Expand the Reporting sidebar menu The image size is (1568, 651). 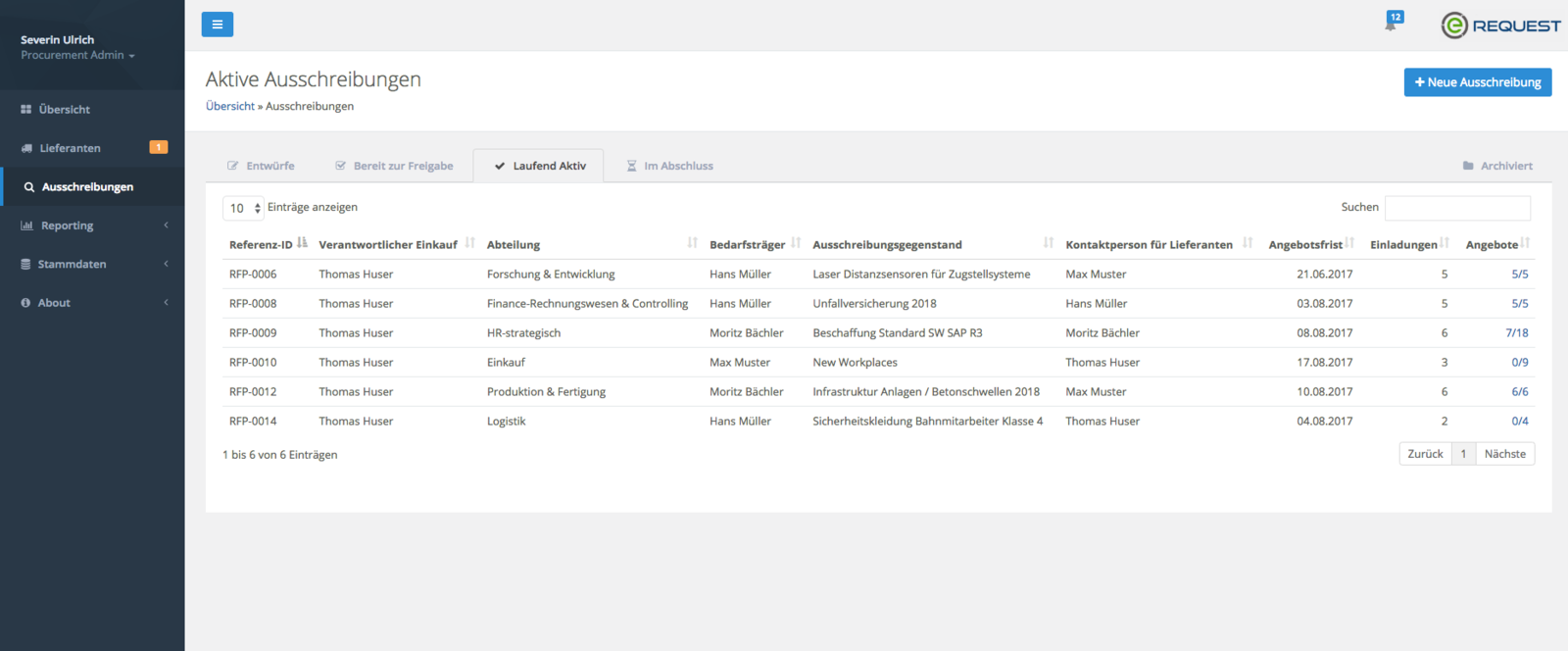92,225
